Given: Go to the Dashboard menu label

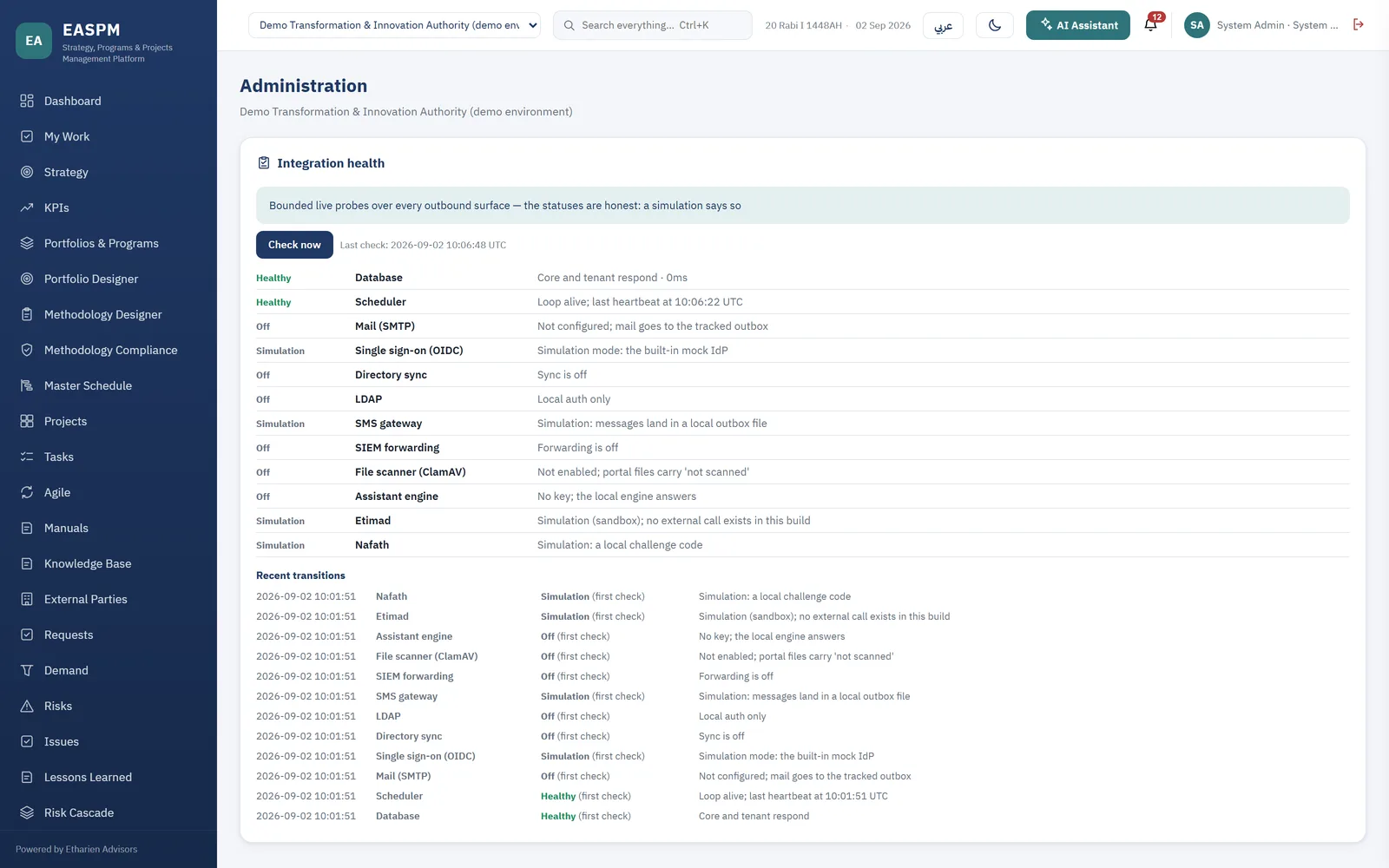Looking at the screenshot, I should tap(73, 101).
